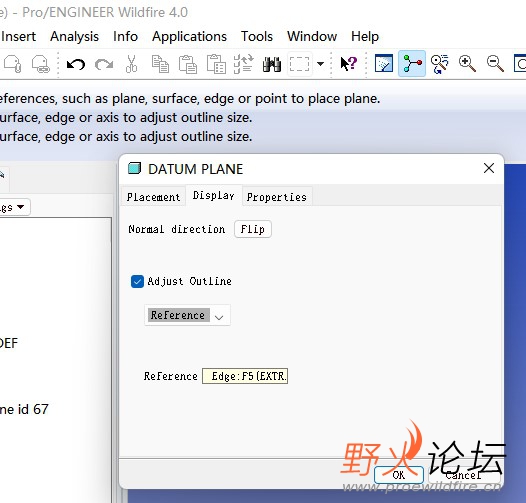Screen dimensions: 526x503
Task: Uncheck the Adjust Outline checkbox
Action: click(137, 281)
